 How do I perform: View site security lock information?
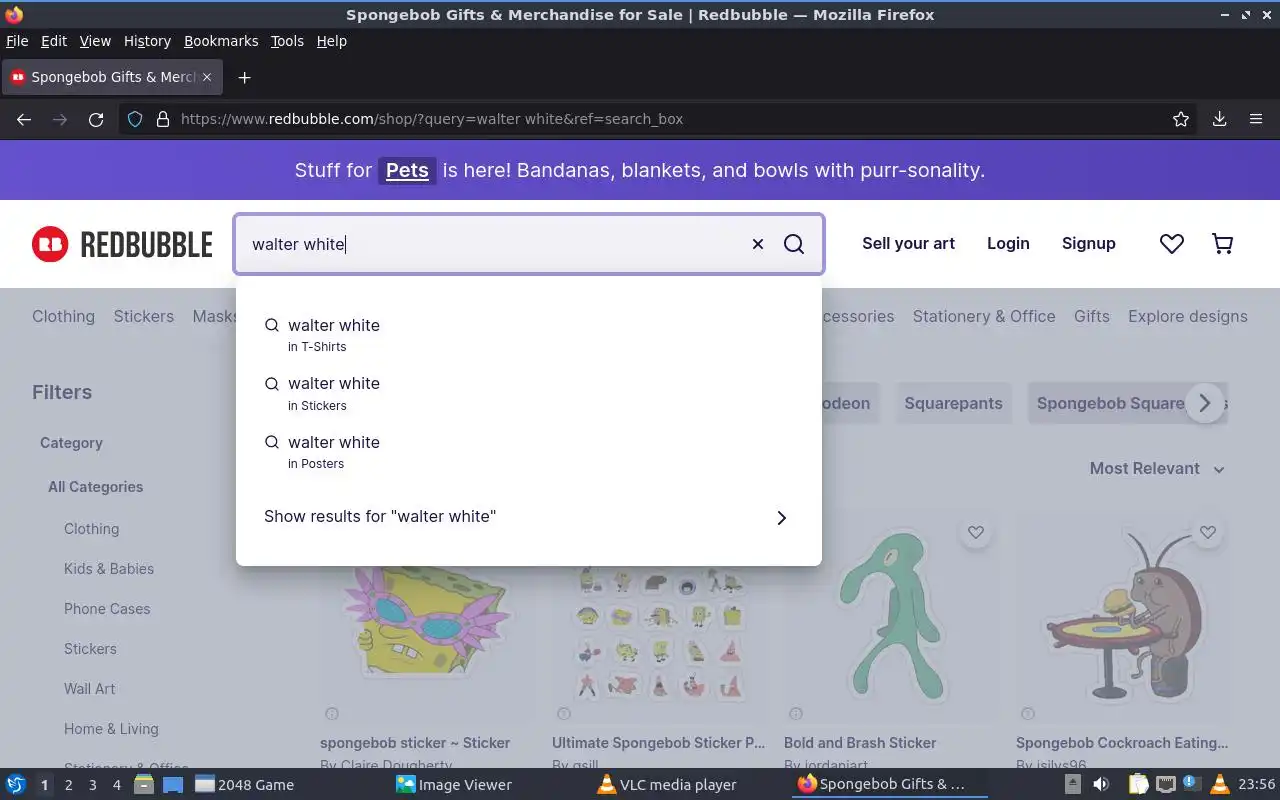pyautogui.click(x=162, y=119)
